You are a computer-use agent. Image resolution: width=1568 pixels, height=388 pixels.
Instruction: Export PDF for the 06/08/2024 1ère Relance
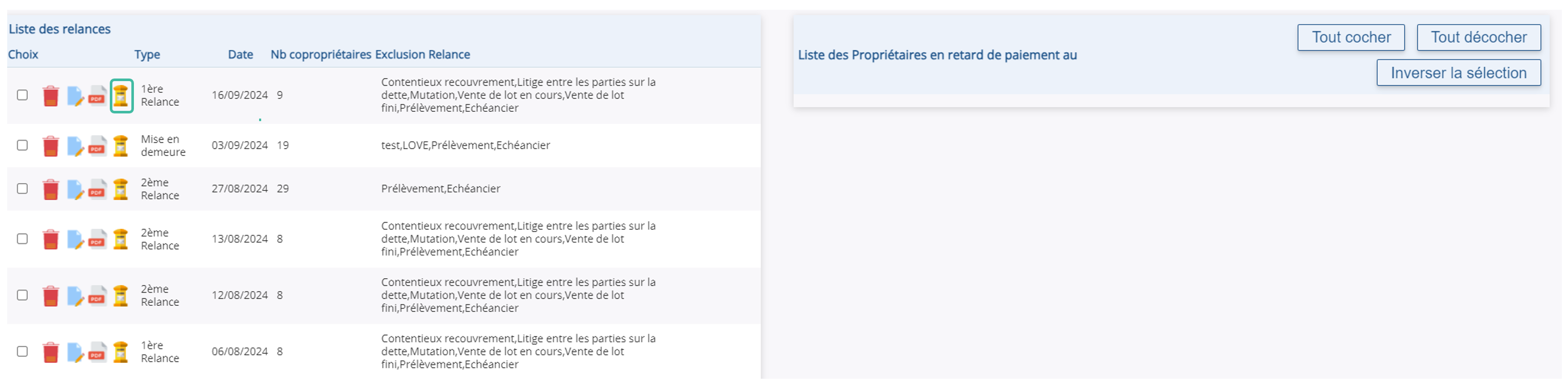(97, 352)
